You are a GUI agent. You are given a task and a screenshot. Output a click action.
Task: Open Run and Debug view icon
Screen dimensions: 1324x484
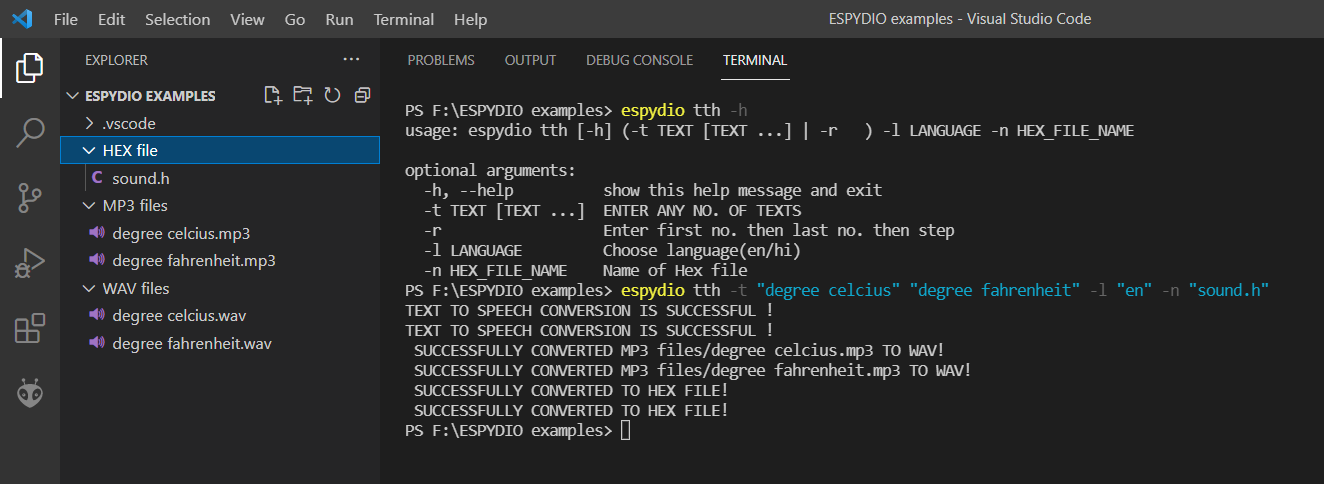[30, 263]
